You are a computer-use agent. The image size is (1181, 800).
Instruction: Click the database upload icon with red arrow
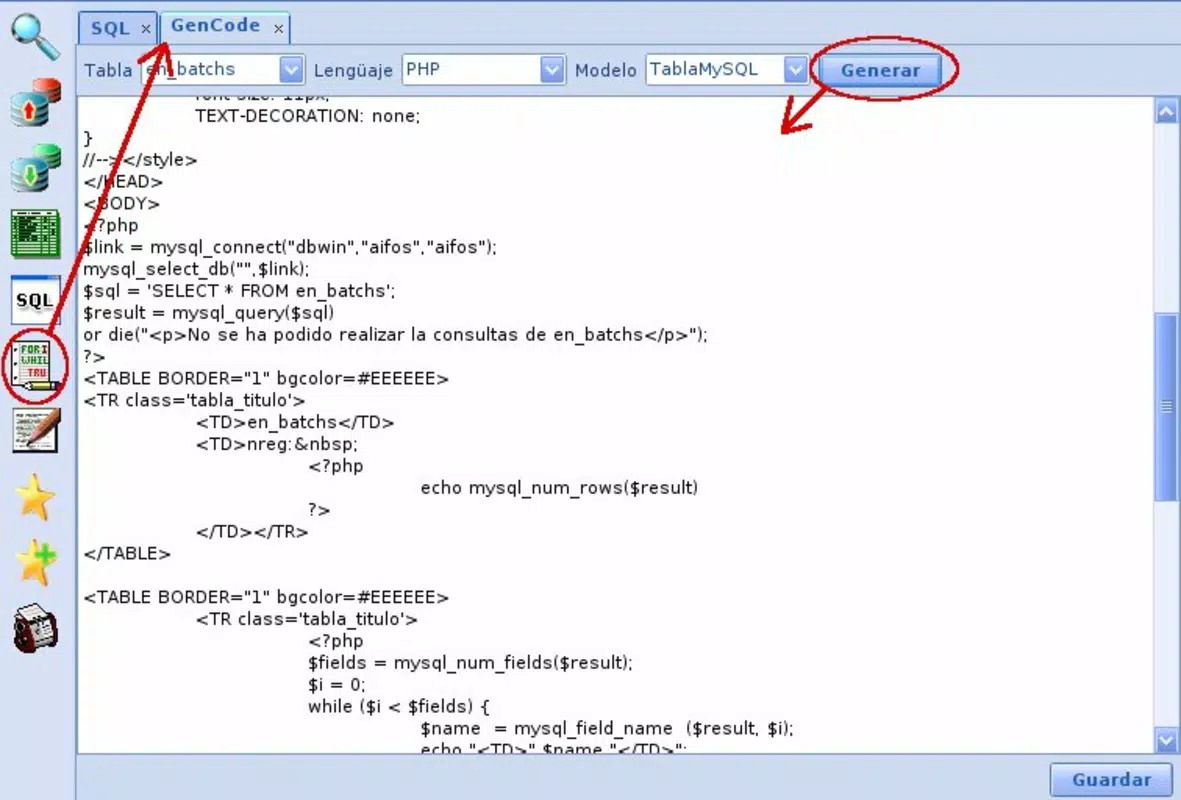tap(35, 102)
